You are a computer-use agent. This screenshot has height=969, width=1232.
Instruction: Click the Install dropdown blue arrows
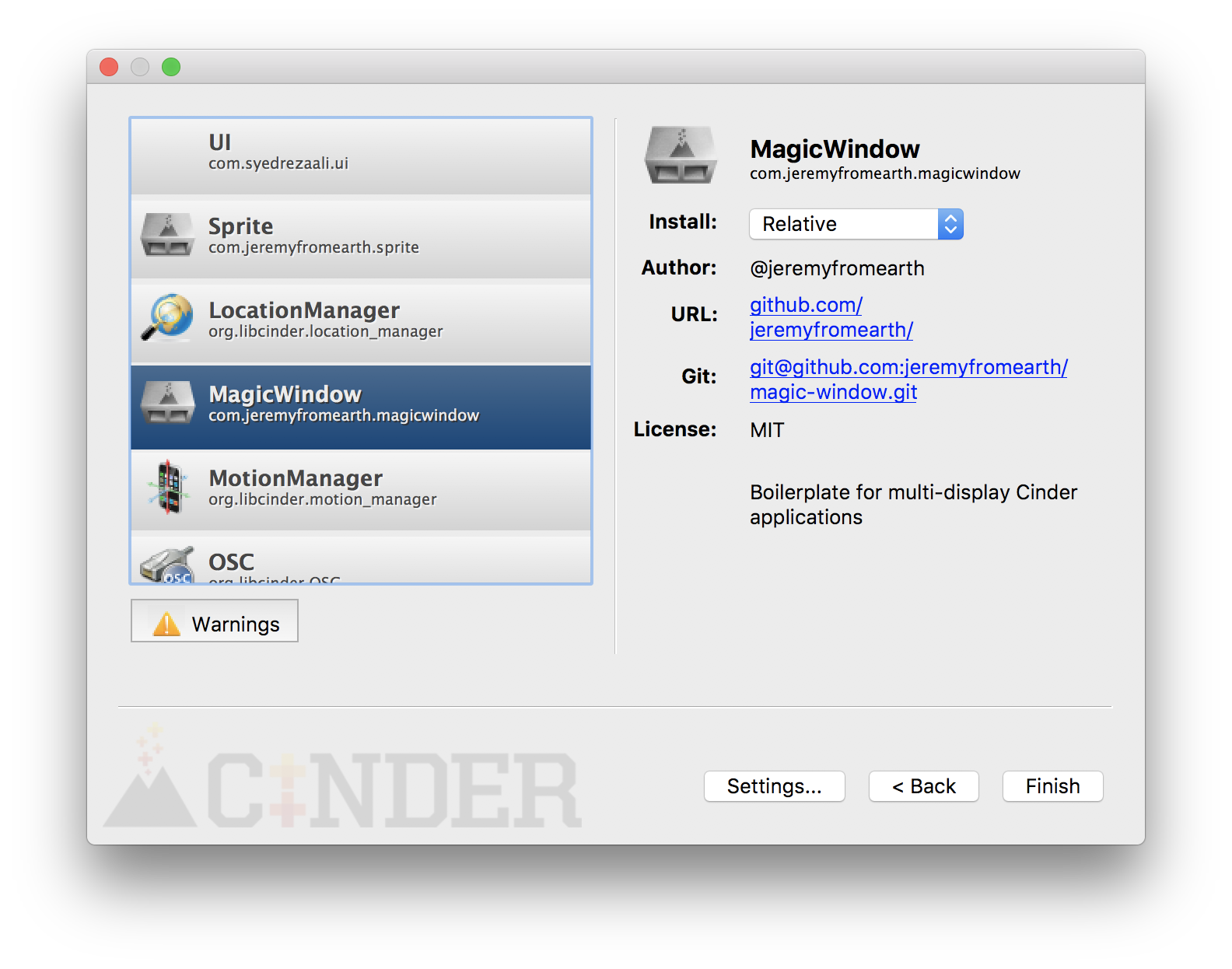(x=950, y=224)
